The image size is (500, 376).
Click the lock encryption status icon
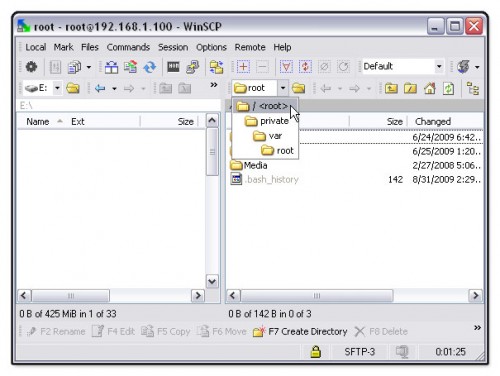click(x=315, y=352)
